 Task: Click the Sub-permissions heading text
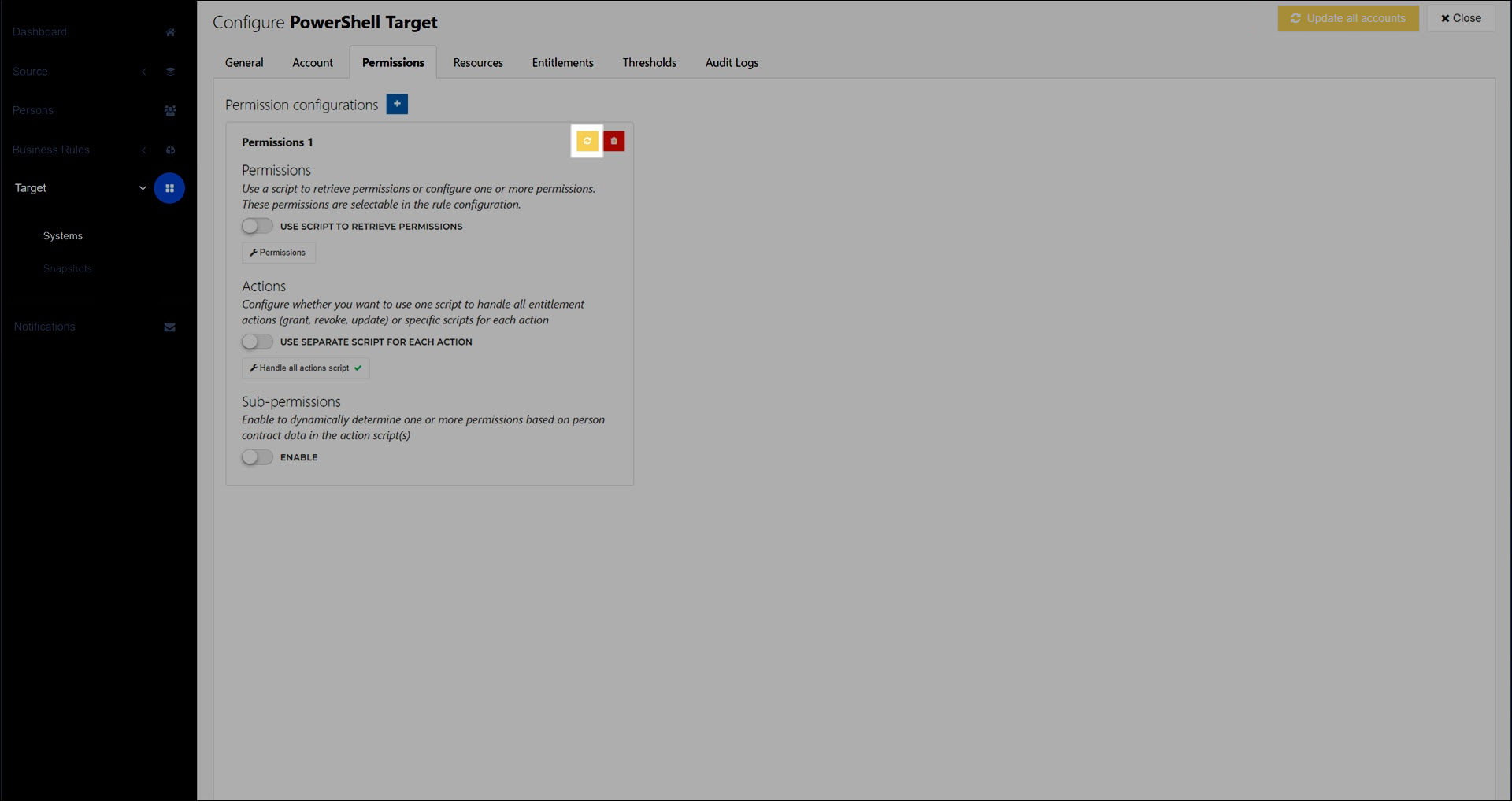click(291, 401)
